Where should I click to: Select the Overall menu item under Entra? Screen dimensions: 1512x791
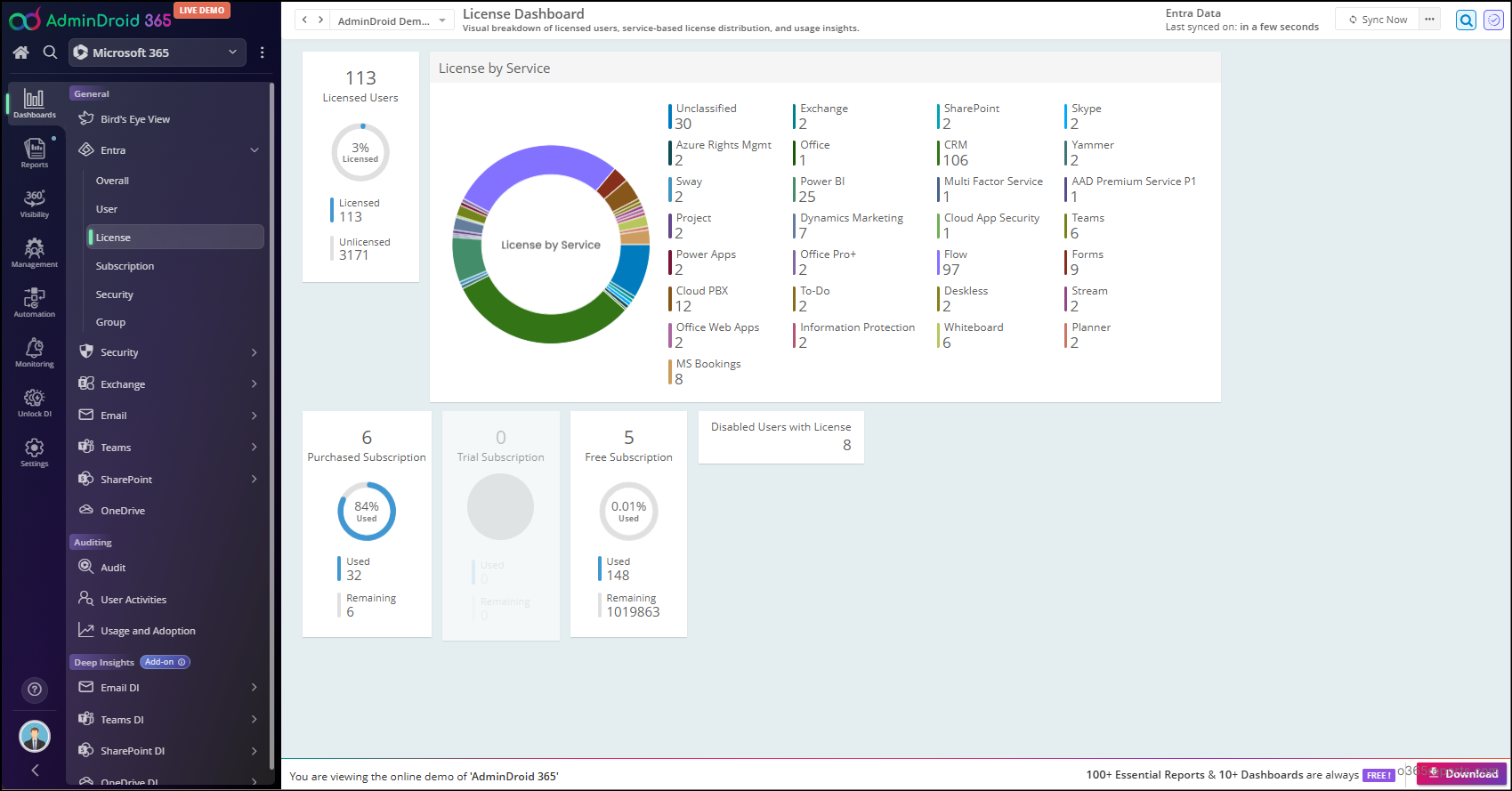tap(112, 181)
